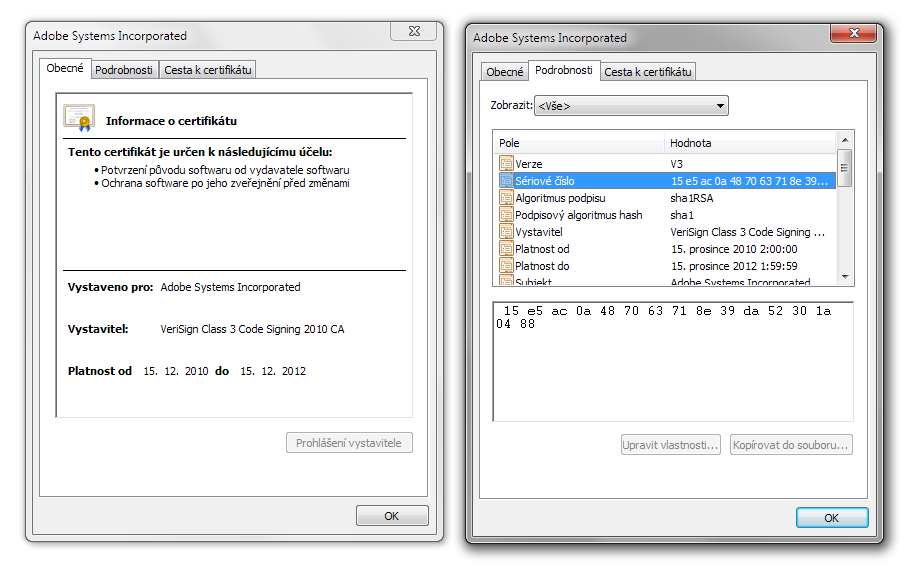Select the Platnost od row
Screen dimensions: 909x569
pos(667,249)
